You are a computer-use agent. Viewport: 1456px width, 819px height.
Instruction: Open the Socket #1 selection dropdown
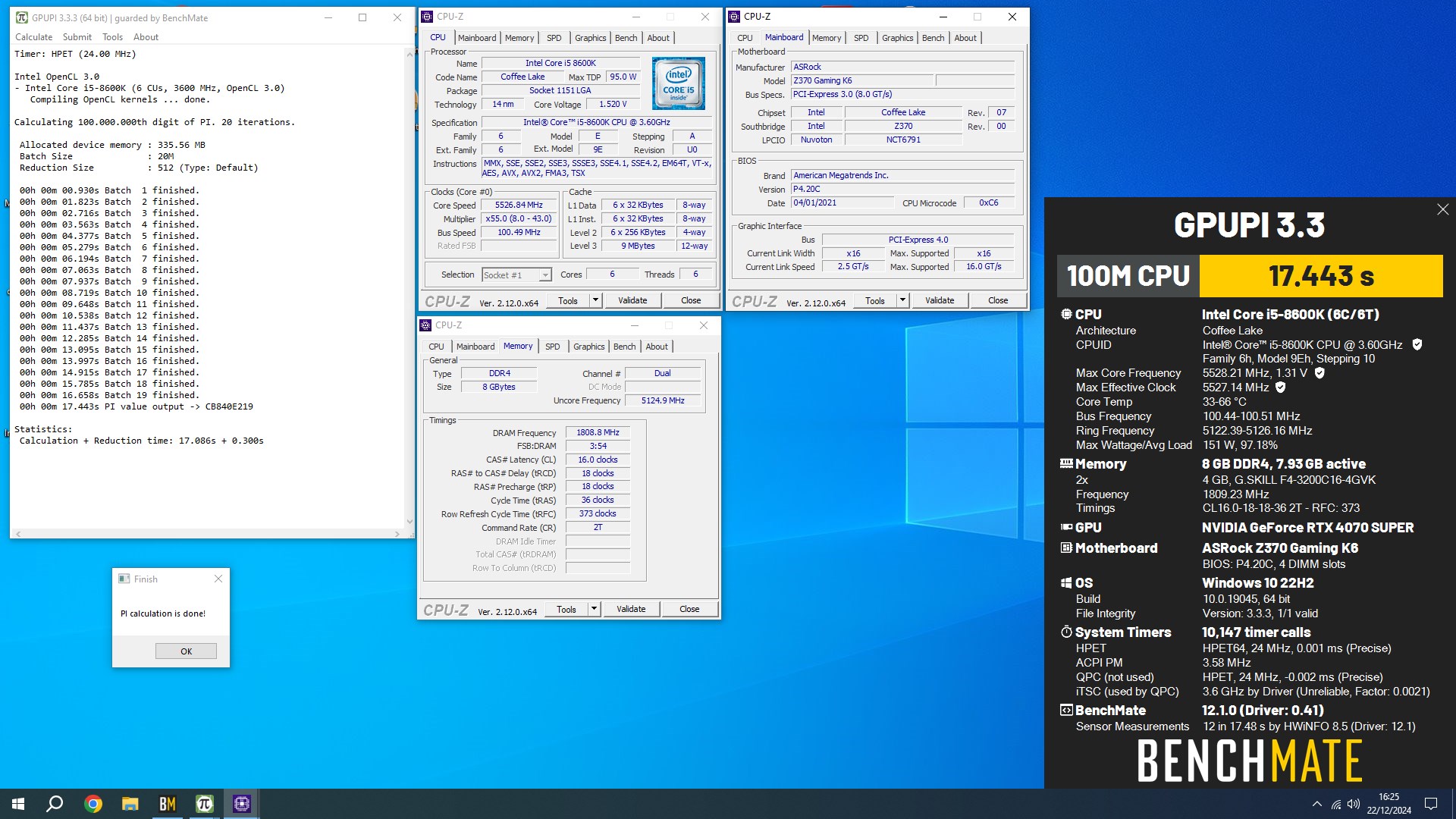(x=517, y=275)
